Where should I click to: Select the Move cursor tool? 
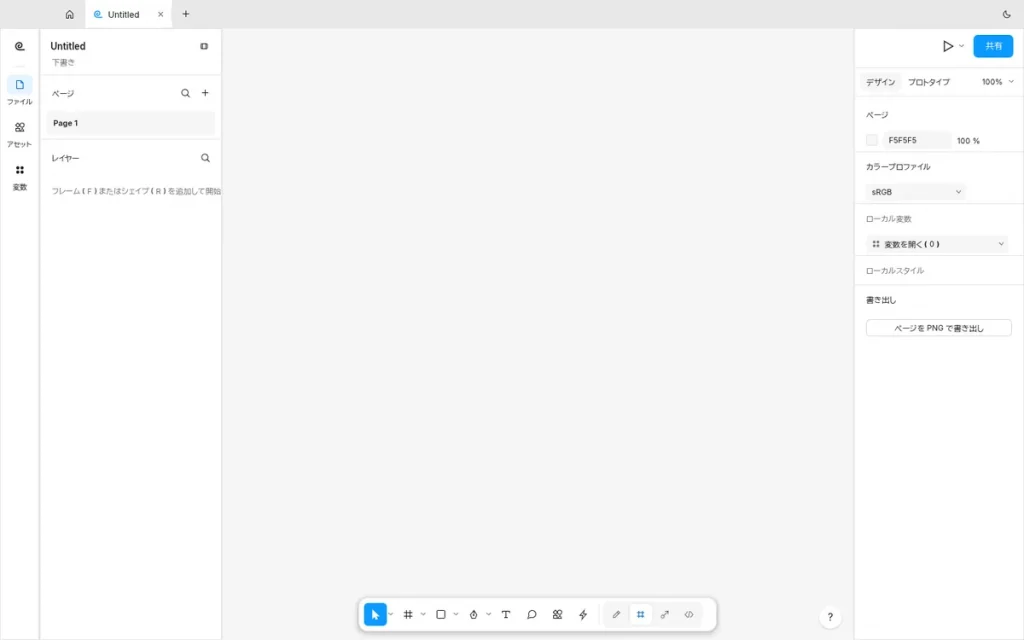375,615
